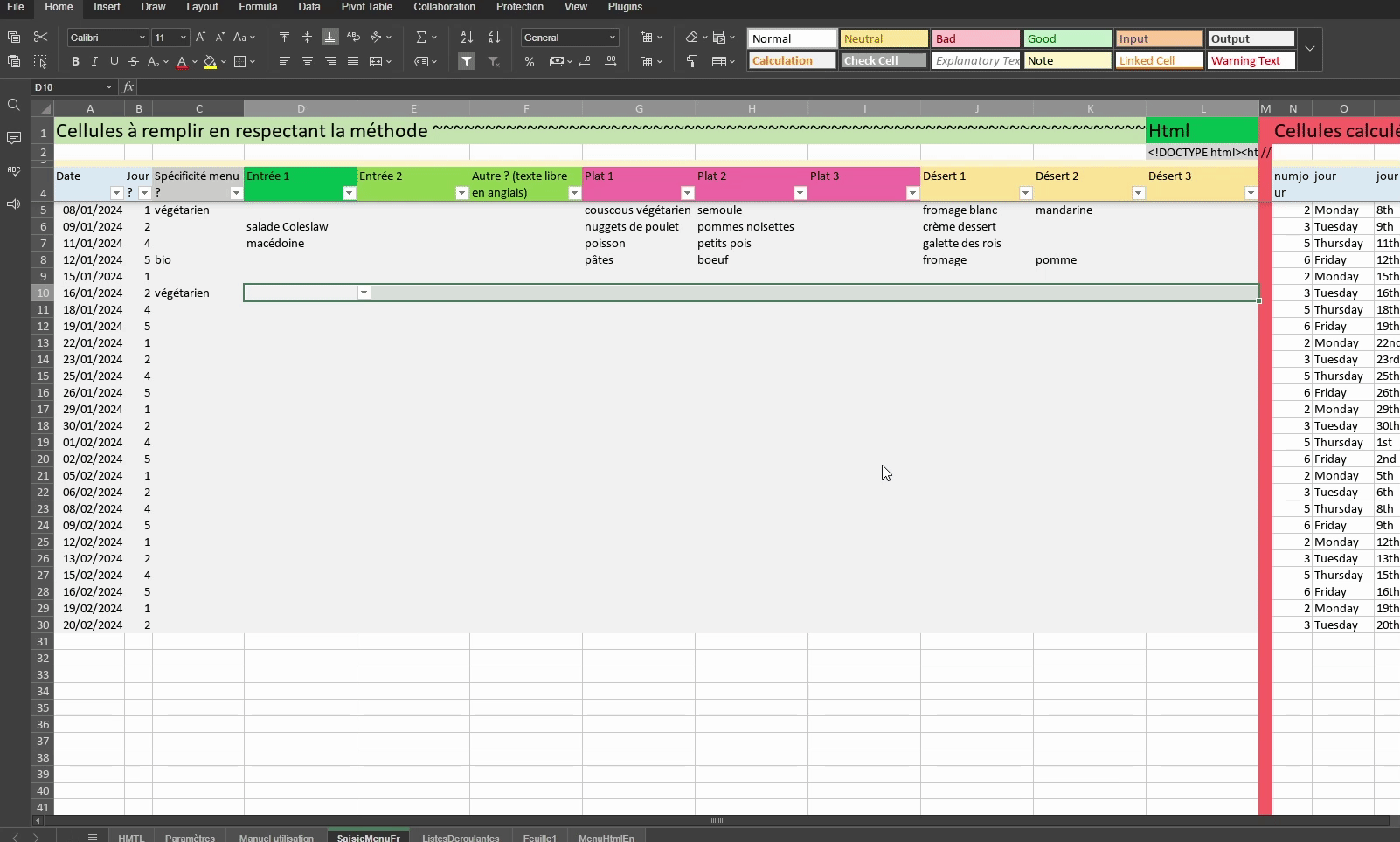Open the search icon in left sidebar
Image resolution: width=1400 pixels, height=842 pixels.
click(x=14, y=105)
